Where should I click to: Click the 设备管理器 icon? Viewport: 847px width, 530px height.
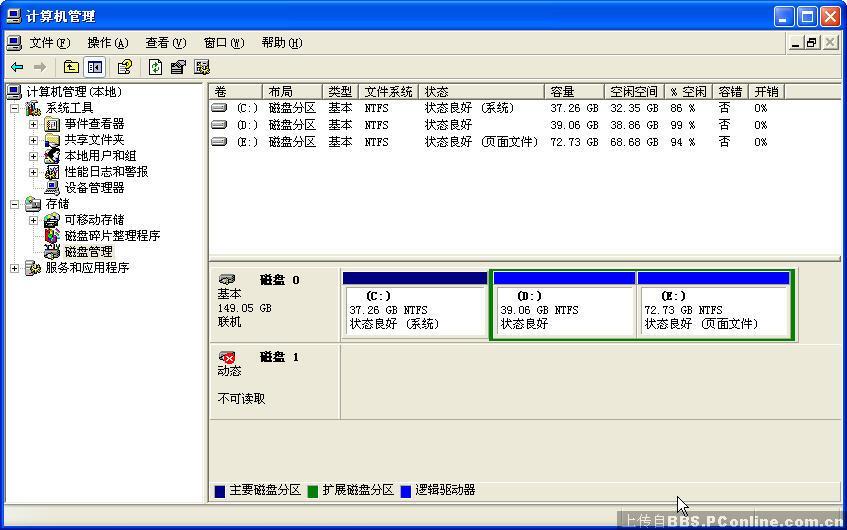52,188
